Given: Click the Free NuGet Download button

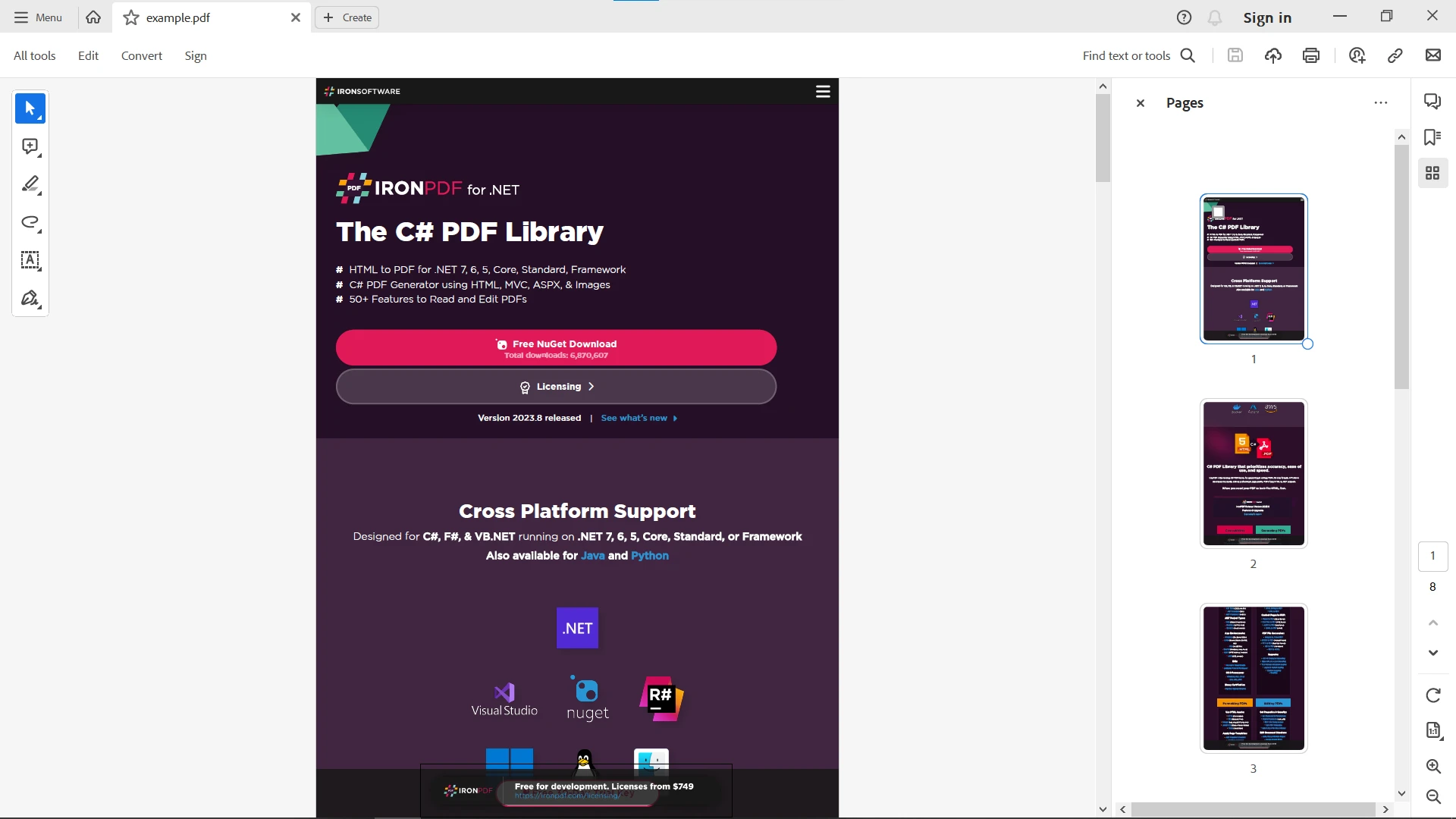Looking at the screenshot, I should [x=559, y=349].
